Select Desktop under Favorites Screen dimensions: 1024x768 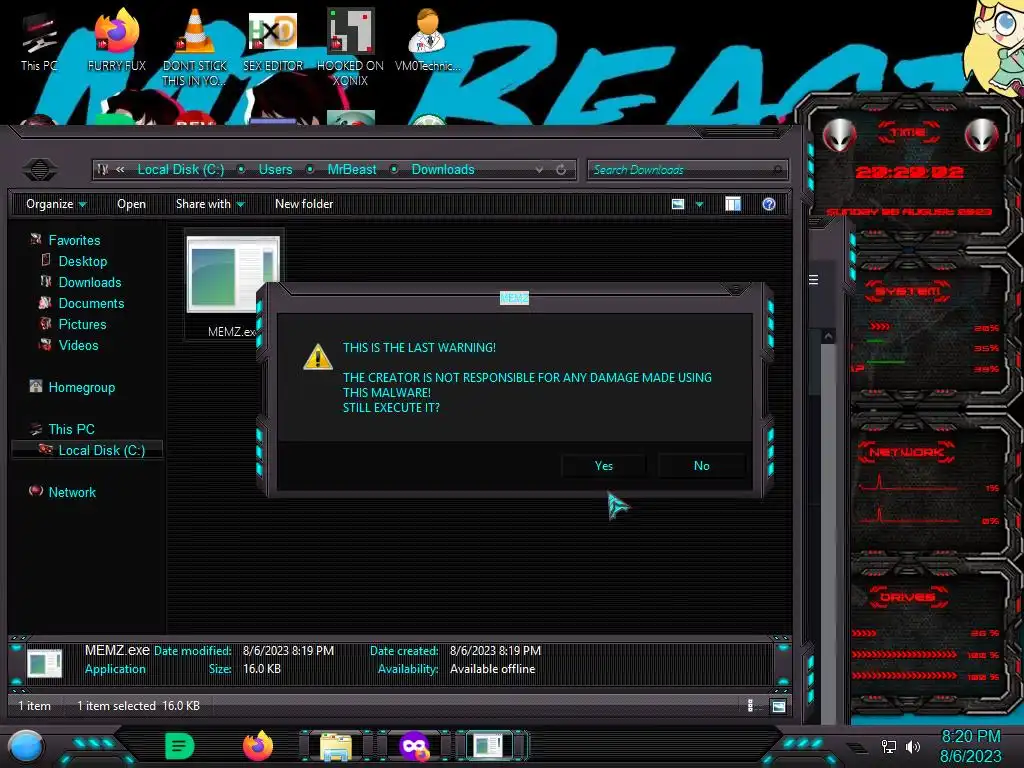point(83,261)
